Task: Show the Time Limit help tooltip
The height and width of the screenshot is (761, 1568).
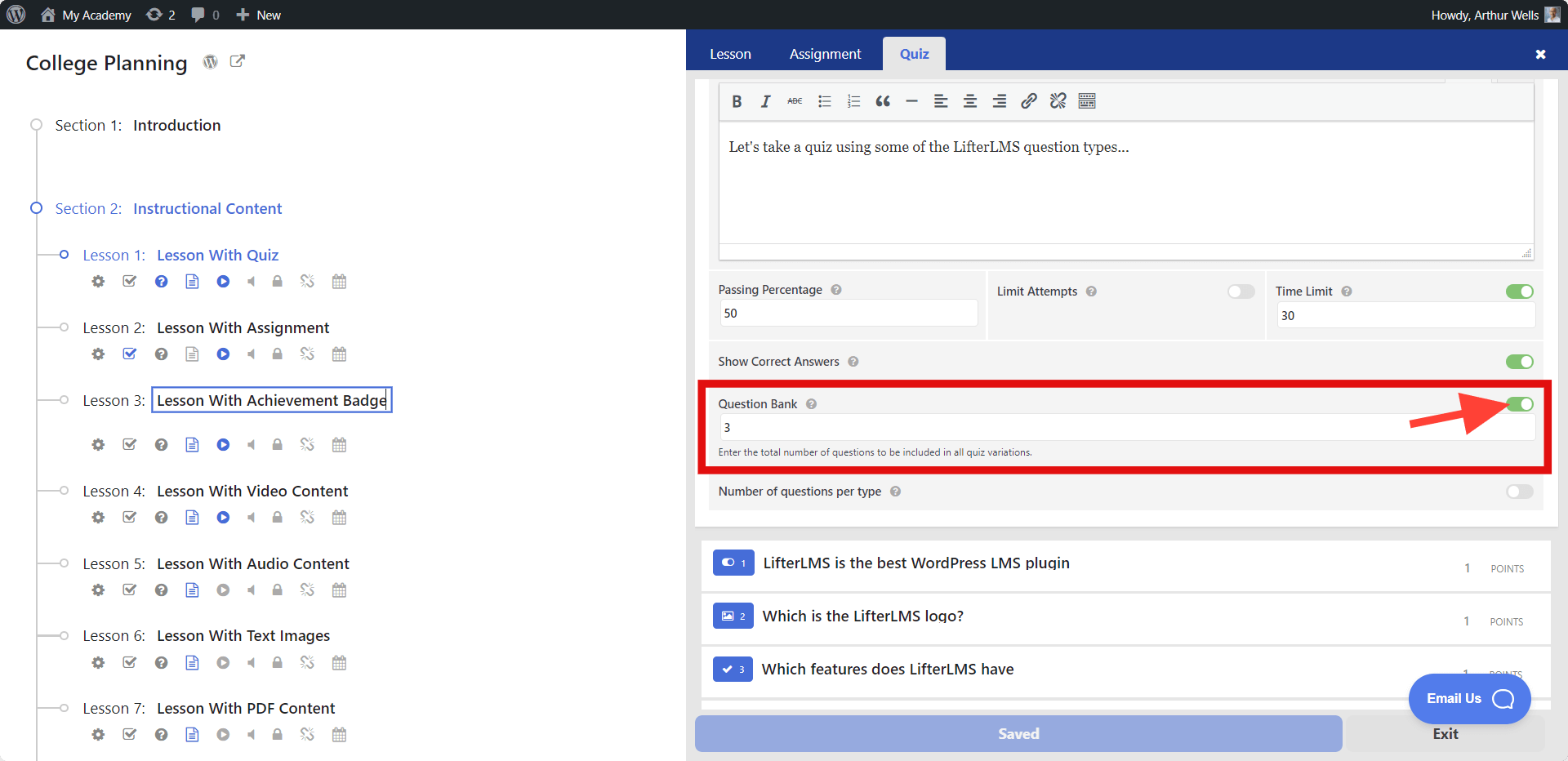Action: click(1347, 291)
